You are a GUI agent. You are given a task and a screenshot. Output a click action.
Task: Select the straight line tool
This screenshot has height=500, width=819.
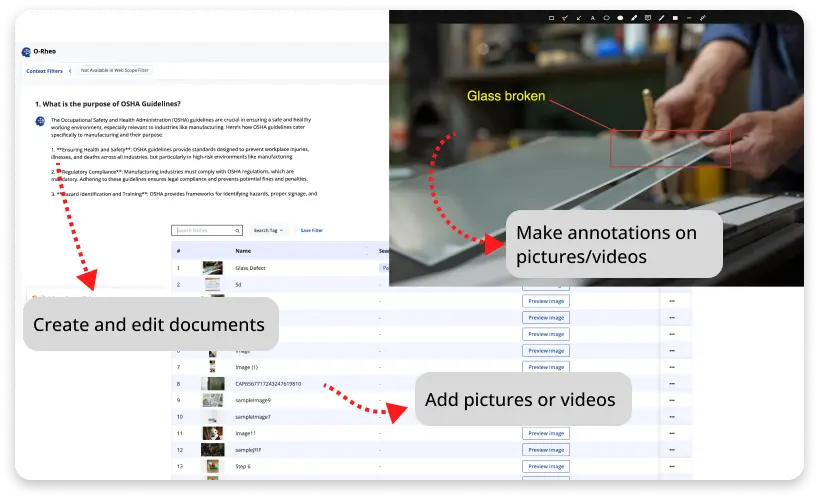662,18
